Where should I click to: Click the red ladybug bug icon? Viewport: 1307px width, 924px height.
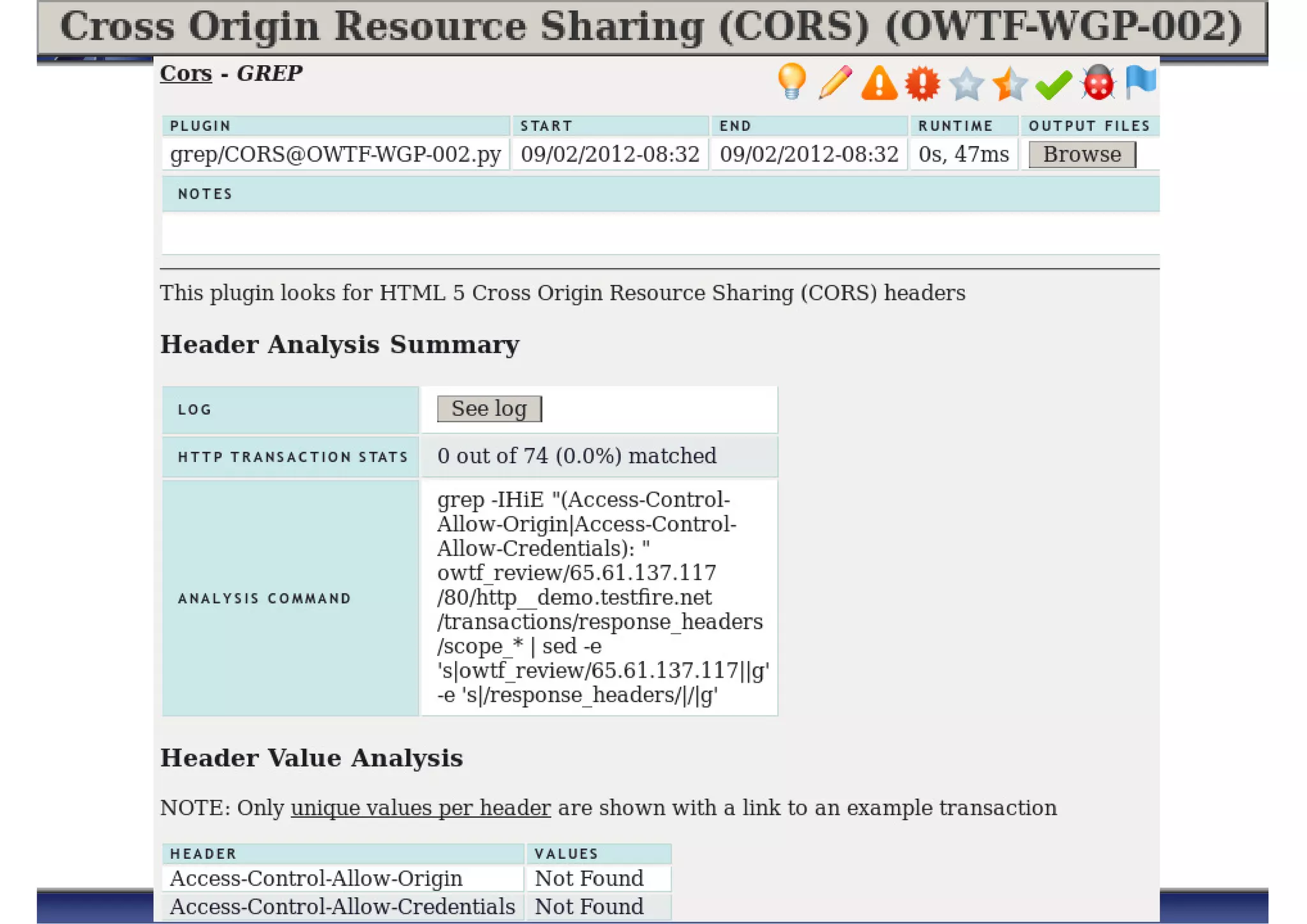click(x=1098, y=83)
